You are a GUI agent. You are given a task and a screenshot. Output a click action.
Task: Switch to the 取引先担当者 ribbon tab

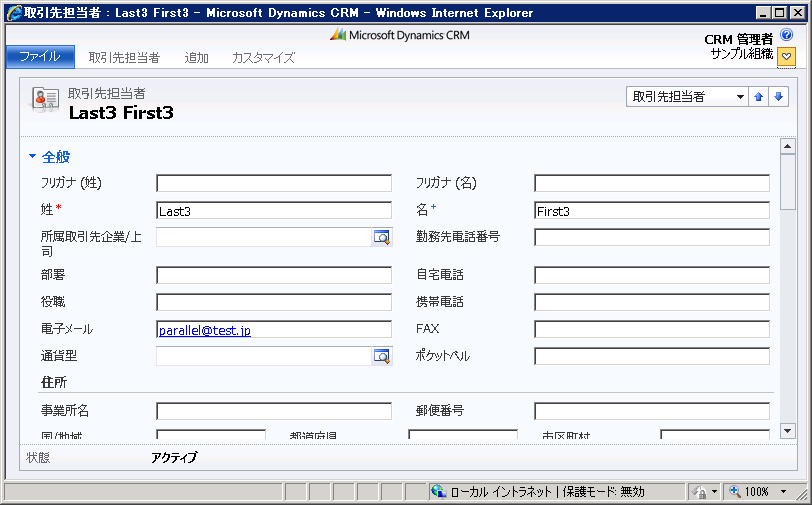(x=124, y=57)
